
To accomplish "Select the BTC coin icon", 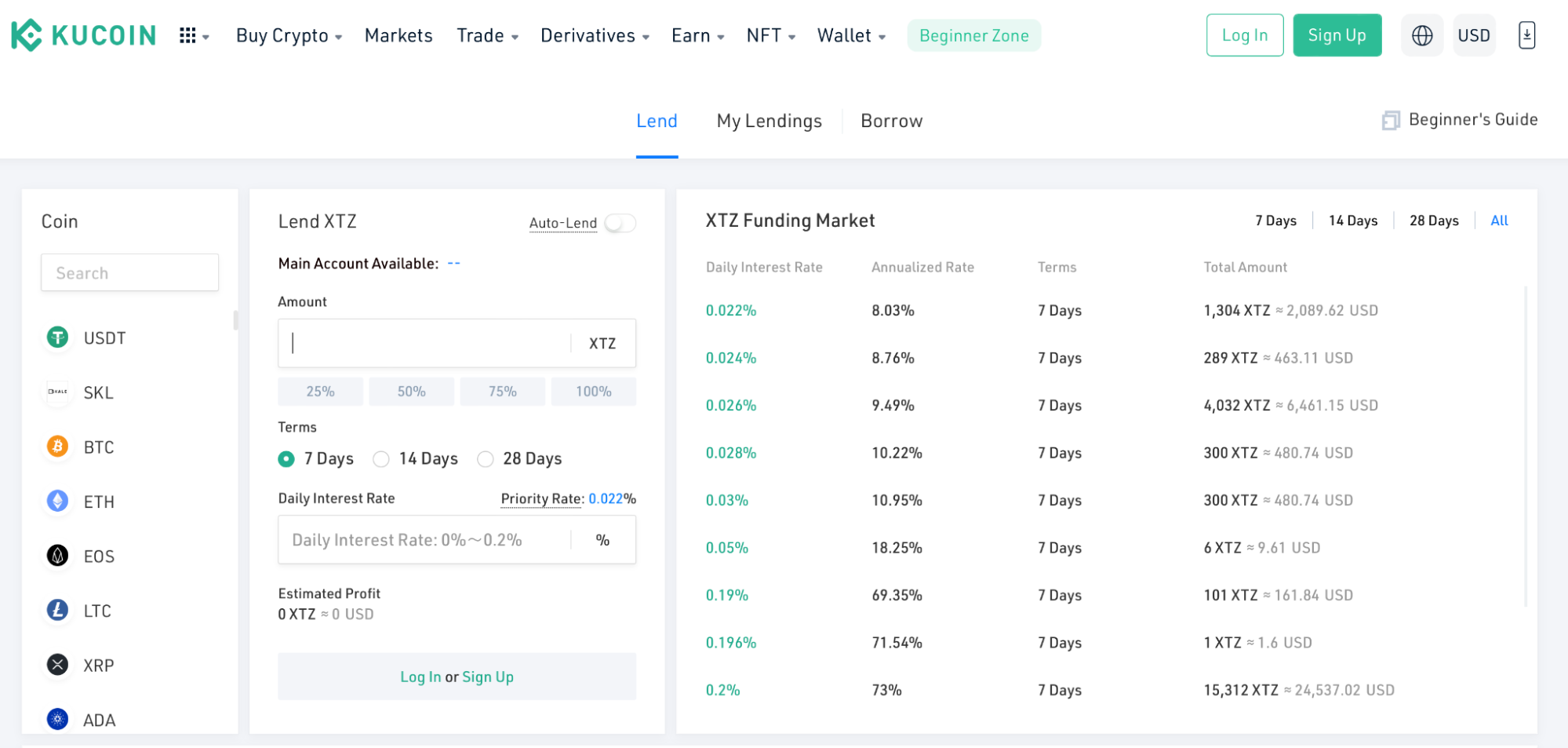I will 57,447.
